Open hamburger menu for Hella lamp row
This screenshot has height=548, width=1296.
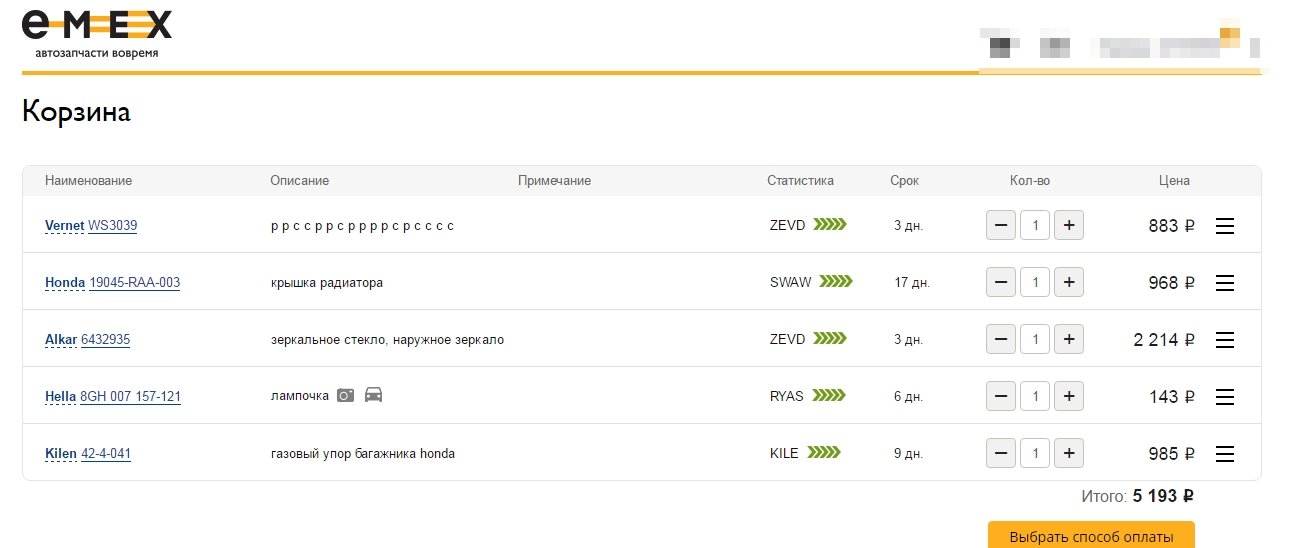click(x=1224, y=397)
